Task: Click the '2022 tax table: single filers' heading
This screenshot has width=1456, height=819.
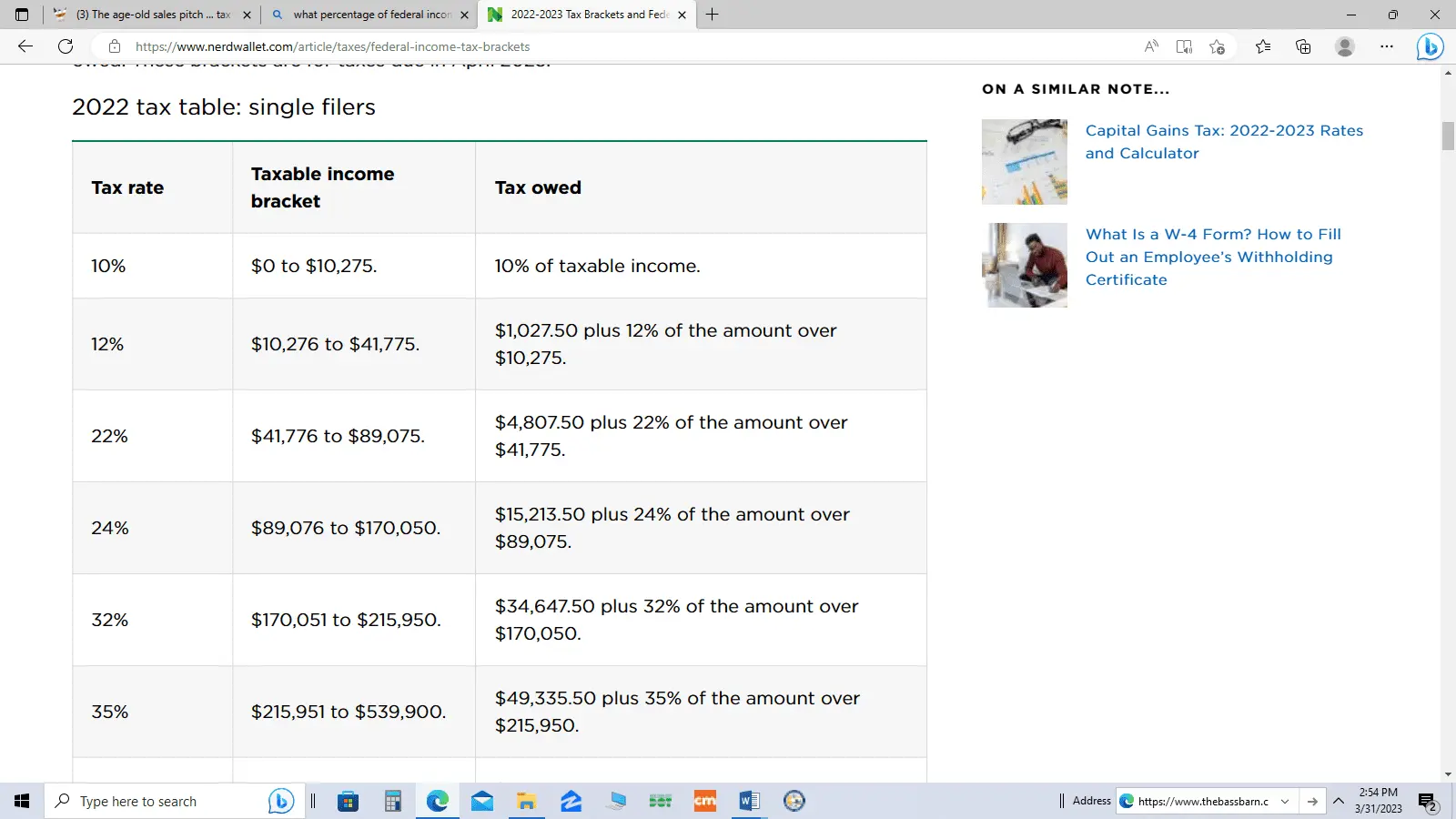Action: pyautogui.click(x=224, y=107)
